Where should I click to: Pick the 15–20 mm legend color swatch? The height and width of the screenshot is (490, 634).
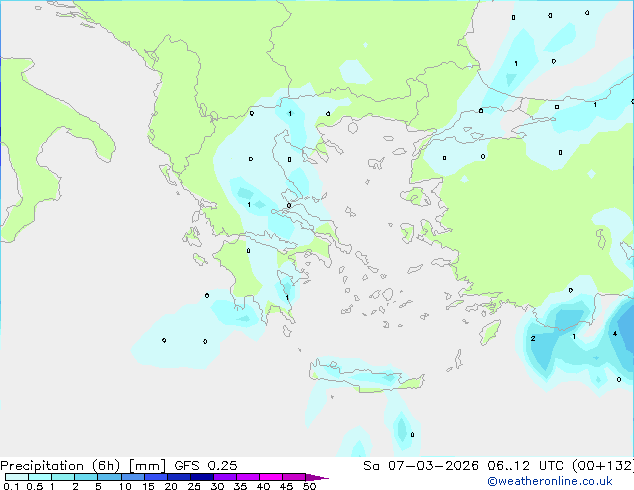[156, 477]
